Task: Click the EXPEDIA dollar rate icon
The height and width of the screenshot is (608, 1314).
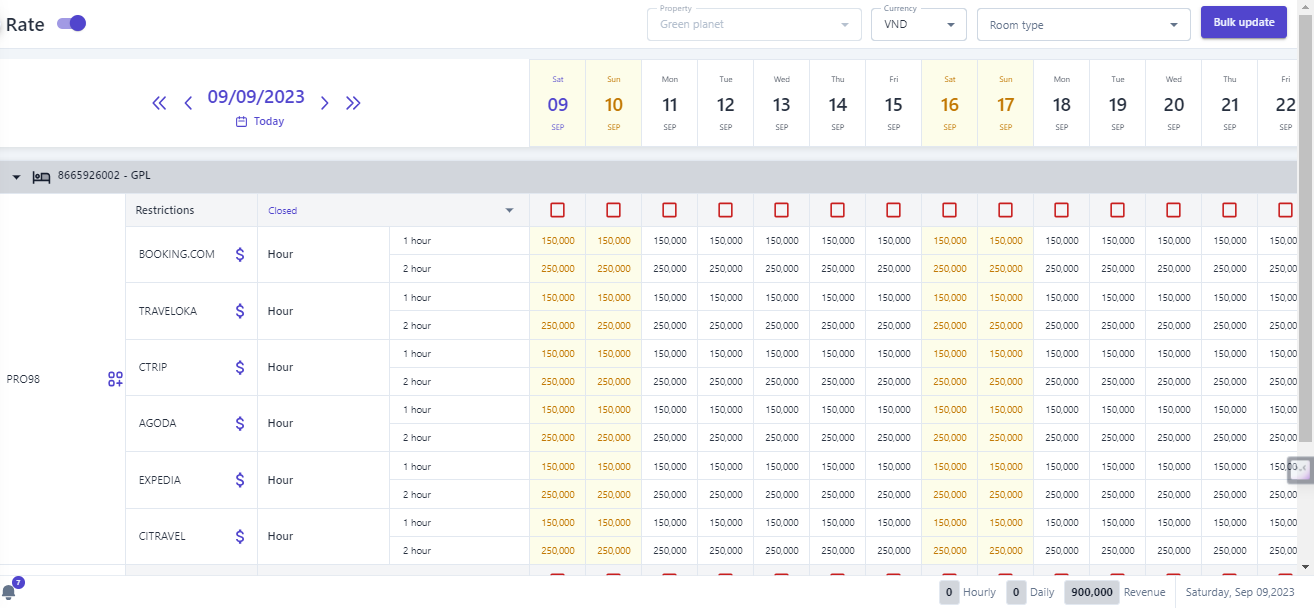Action: [x=240, y=480]
